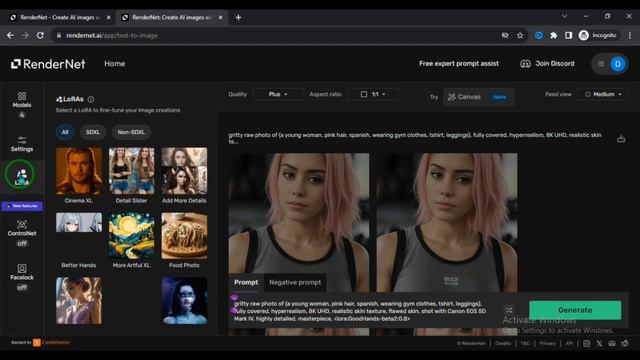Open the Chrome three-dot menu
The image size is (640, 360).
630,36
